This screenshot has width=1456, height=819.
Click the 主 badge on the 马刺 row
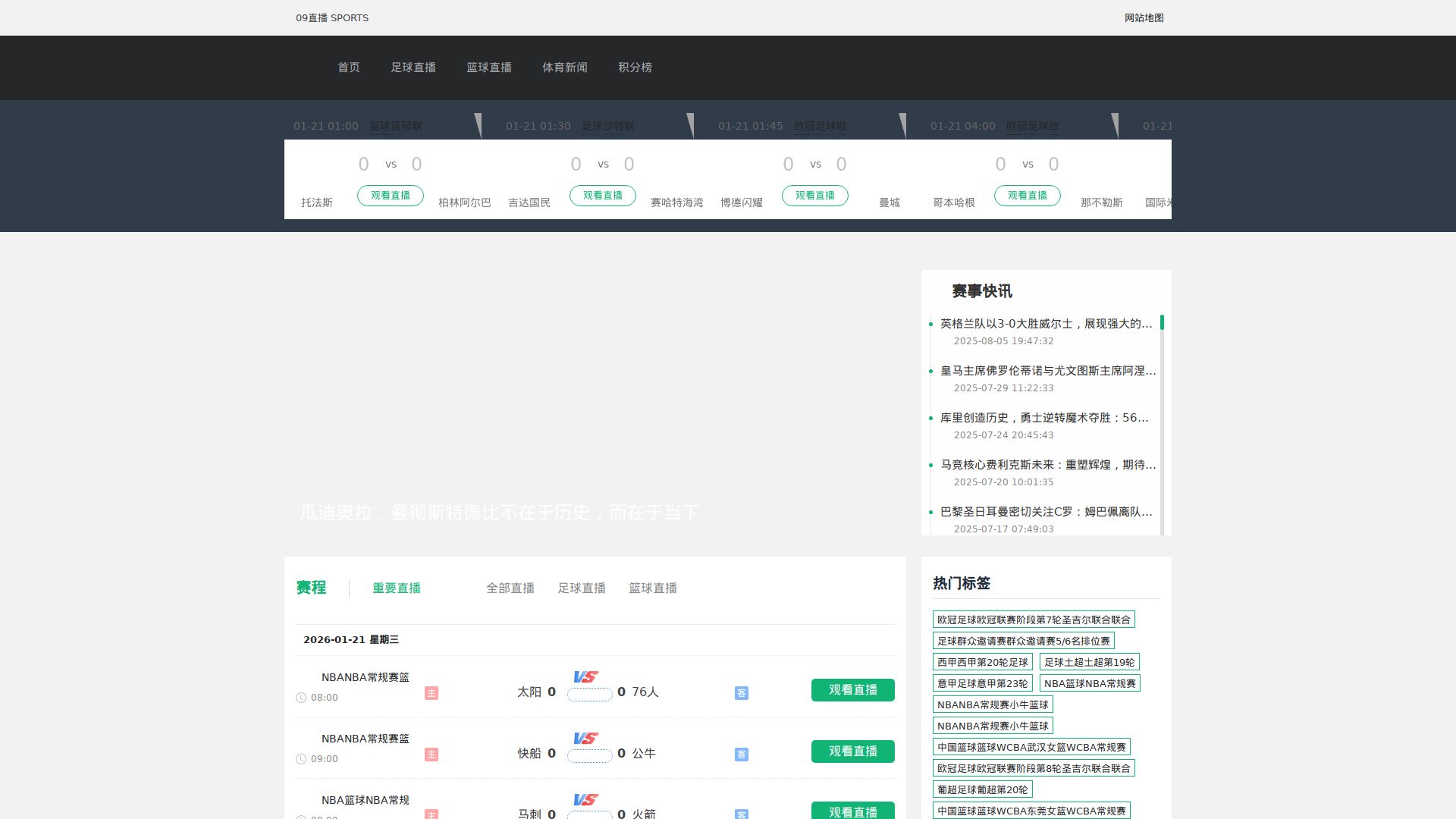click(431, 814)
